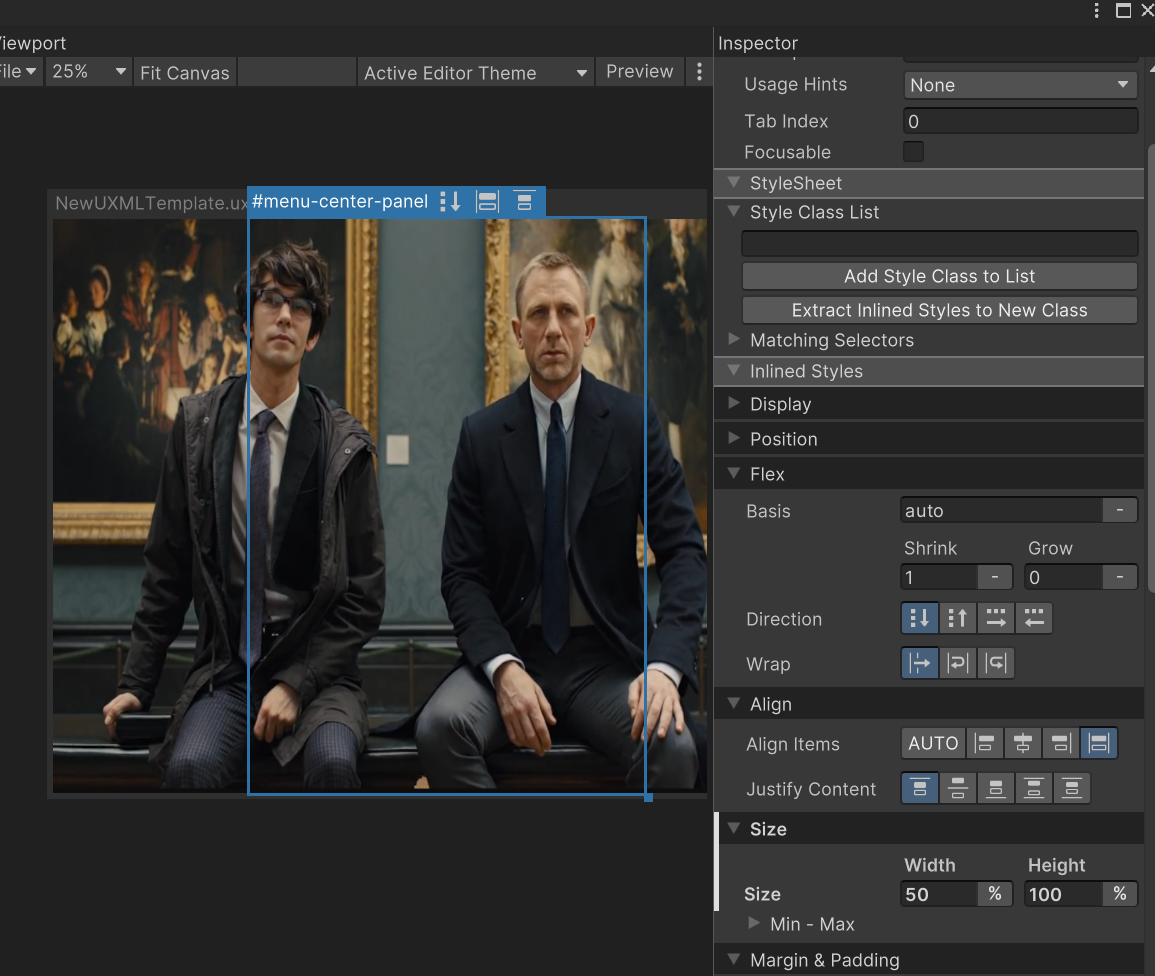Change the Width unit % selector
This screenshot has width=1155, height=976.
pyautogui.click(x=994, y=894)
